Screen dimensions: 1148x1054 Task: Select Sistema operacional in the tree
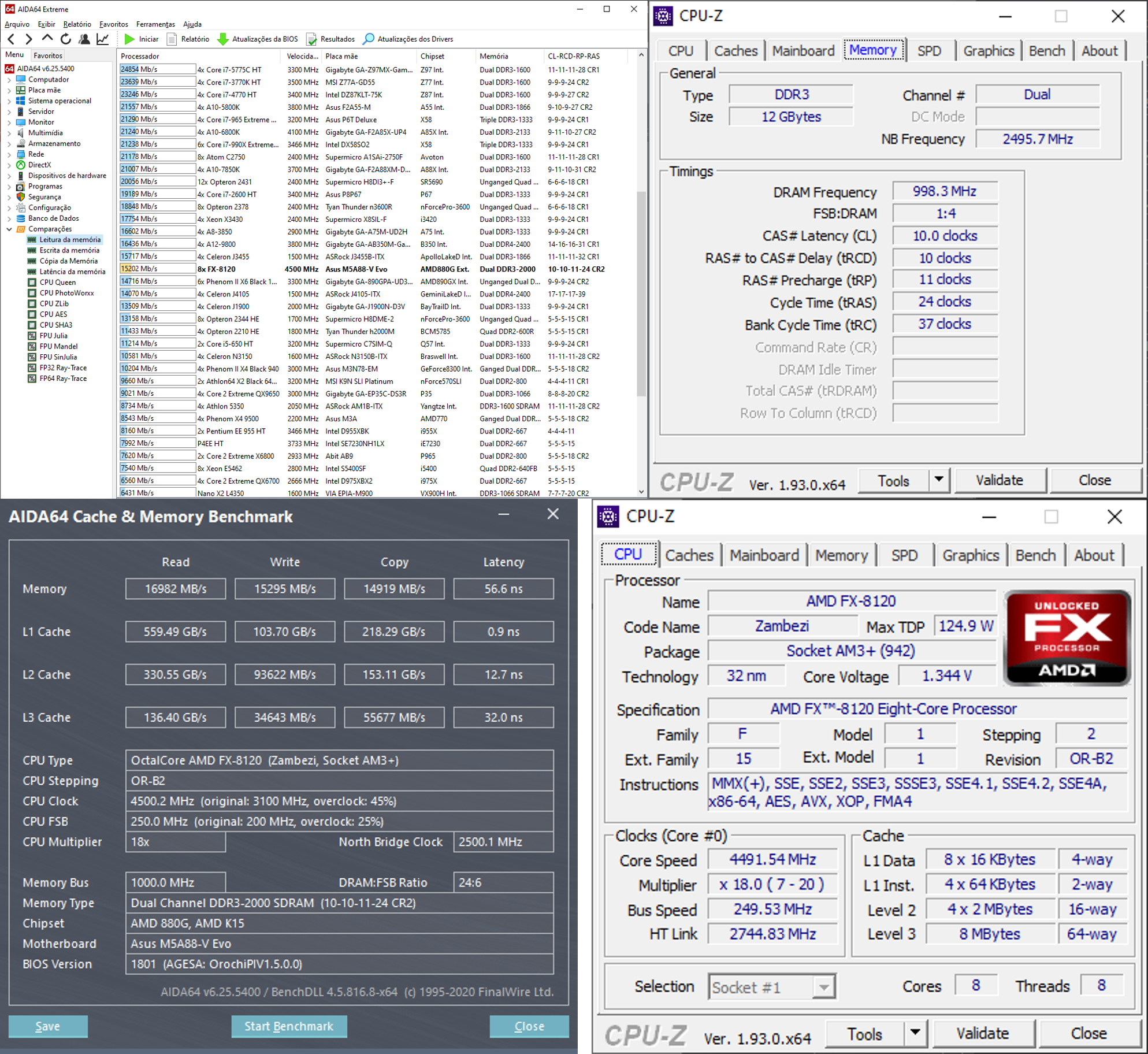(60, 101)
